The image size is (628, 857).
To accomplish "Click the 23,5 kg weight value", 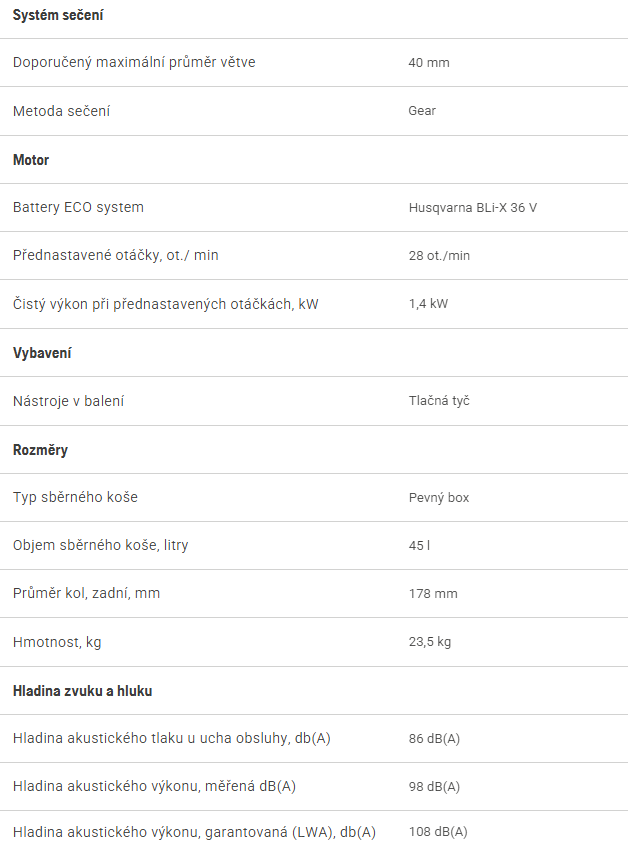I will tap(430, 642).
